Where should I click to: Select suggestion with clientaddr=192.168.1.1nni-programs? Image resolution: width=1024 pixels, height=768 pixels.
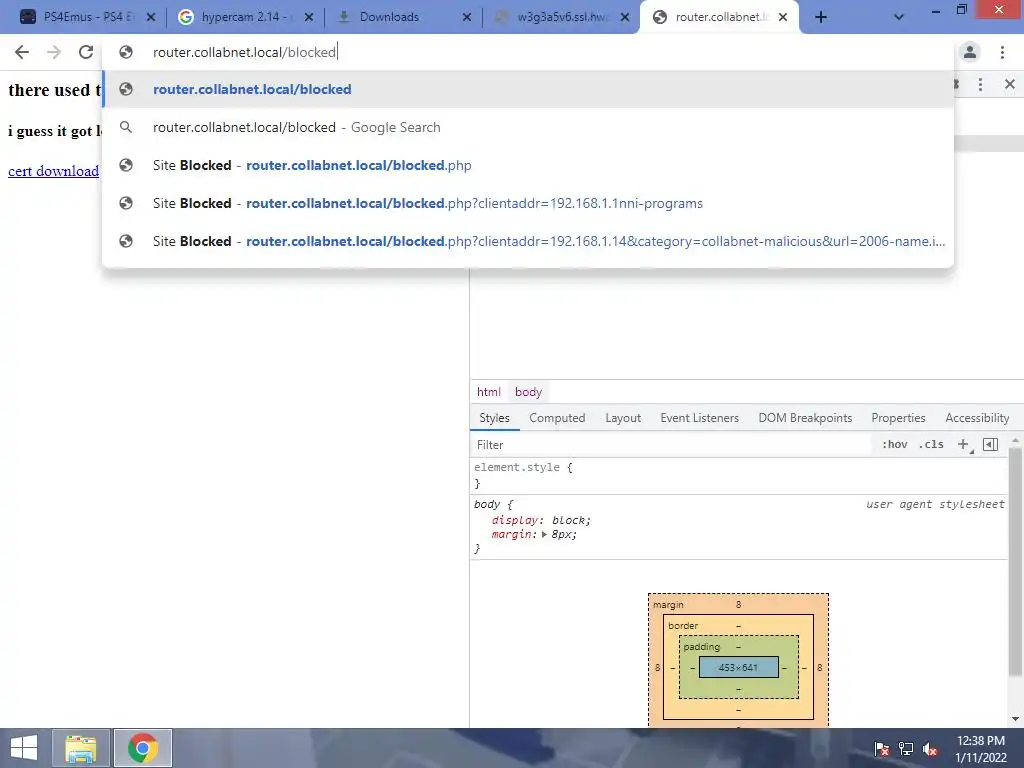click(x=528, y=203)
